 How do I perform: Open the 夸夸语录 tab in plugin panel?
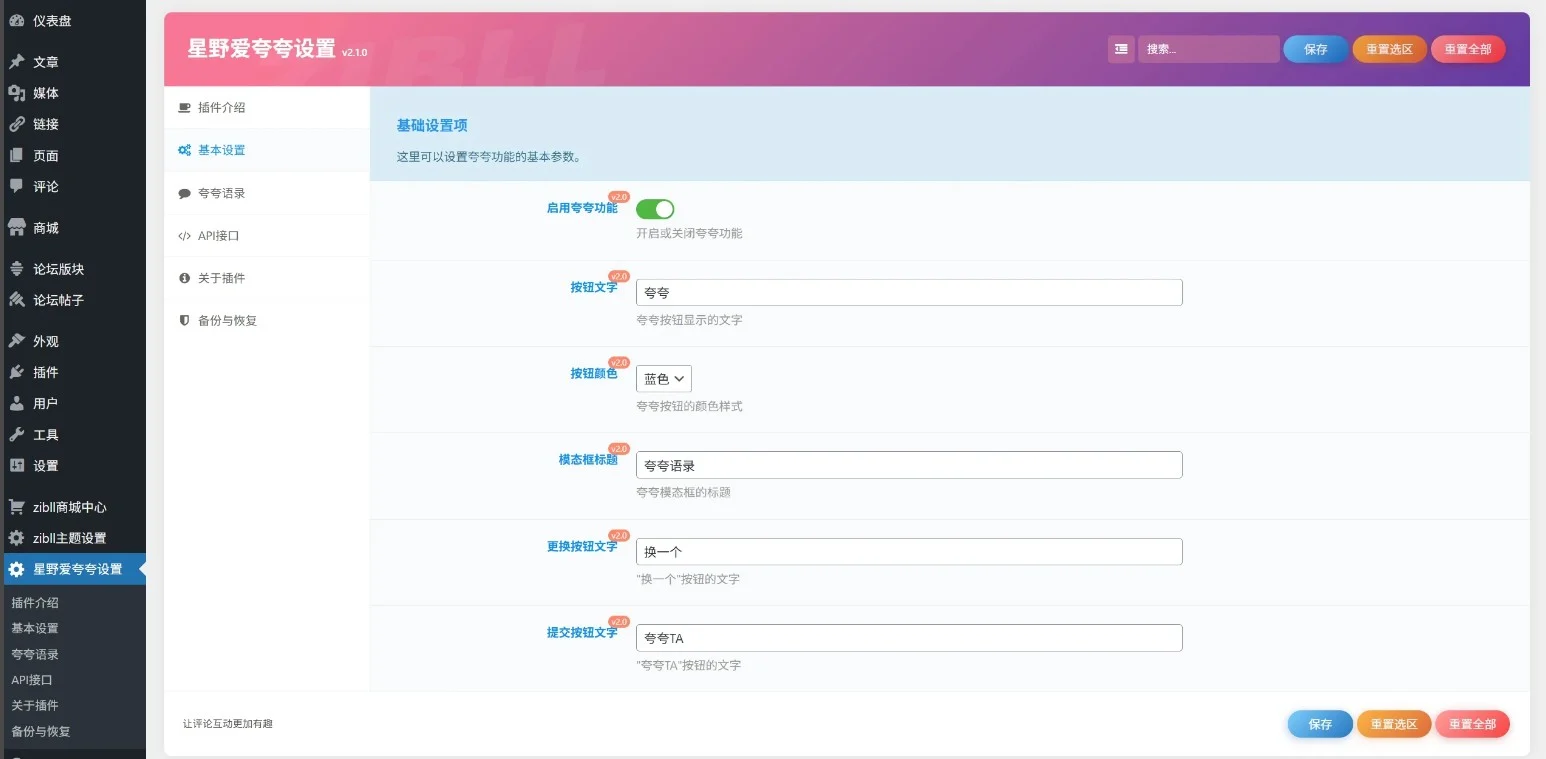pos(221,193)
